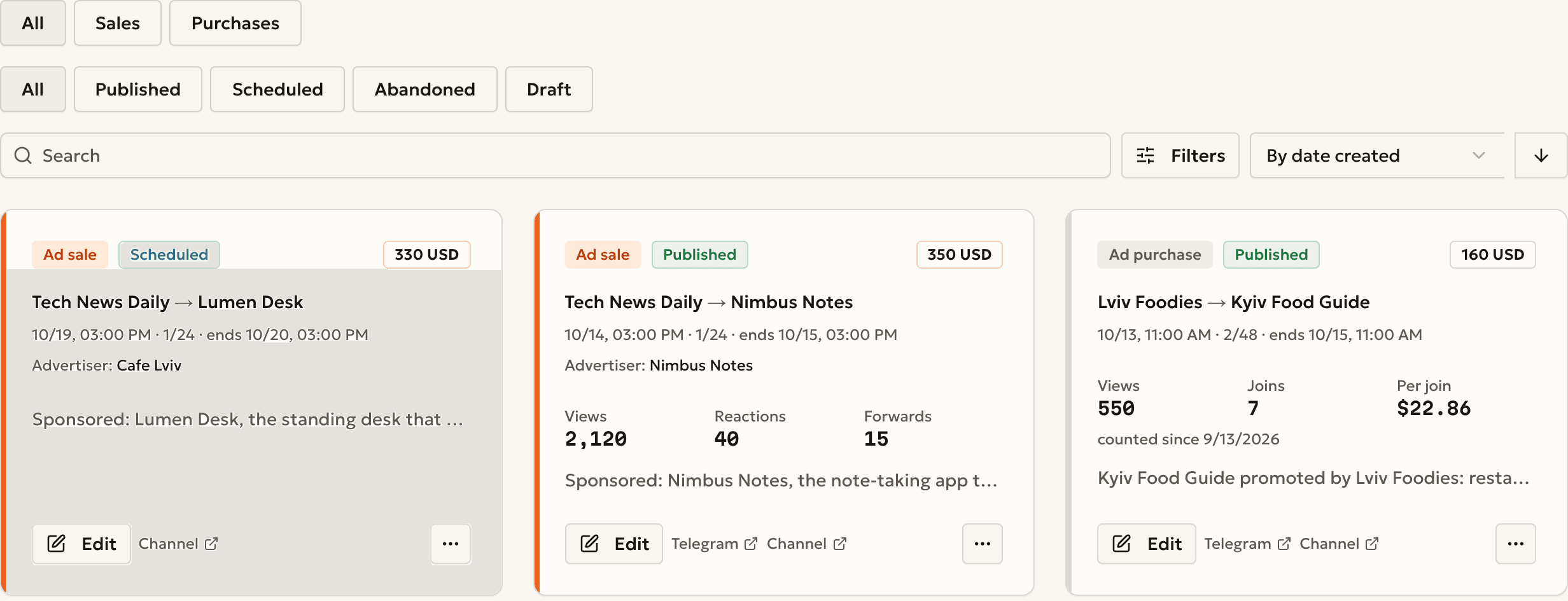Click the pencil icon on Lumen Desk Edit button
The height and width of the screenshot is (601, 1568).
pyautogui.click(x=57, y=544)
